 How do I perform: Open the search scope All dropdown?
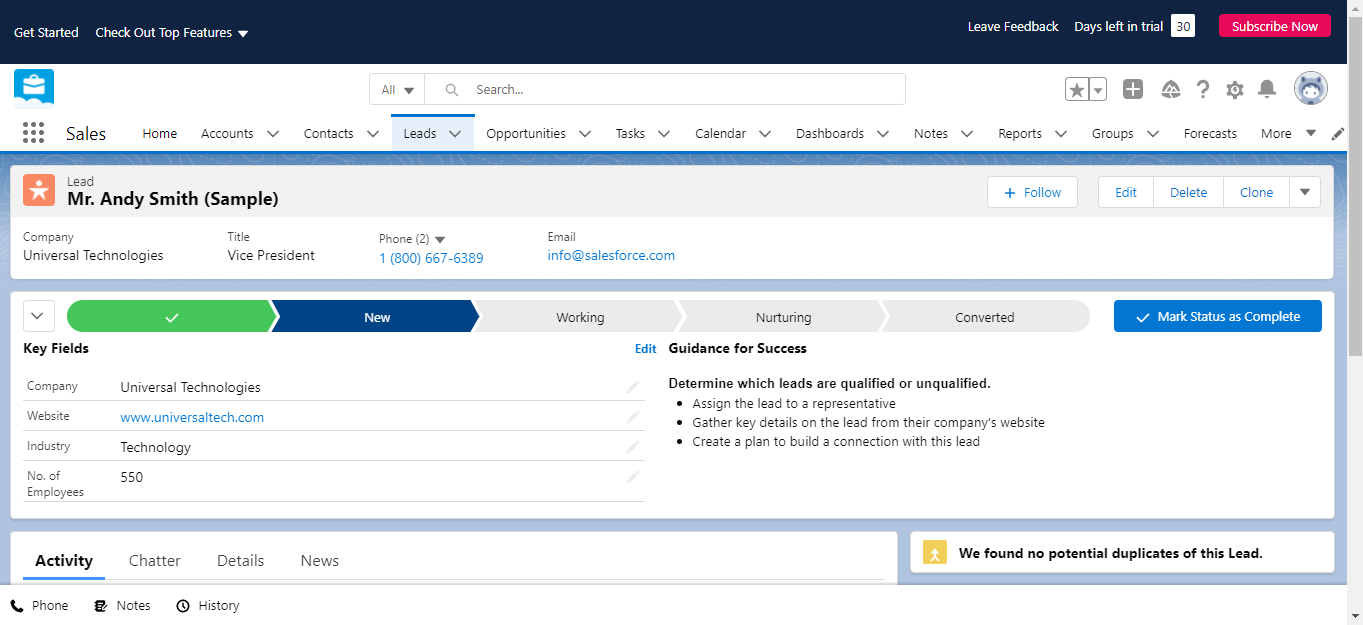point(397,90)
